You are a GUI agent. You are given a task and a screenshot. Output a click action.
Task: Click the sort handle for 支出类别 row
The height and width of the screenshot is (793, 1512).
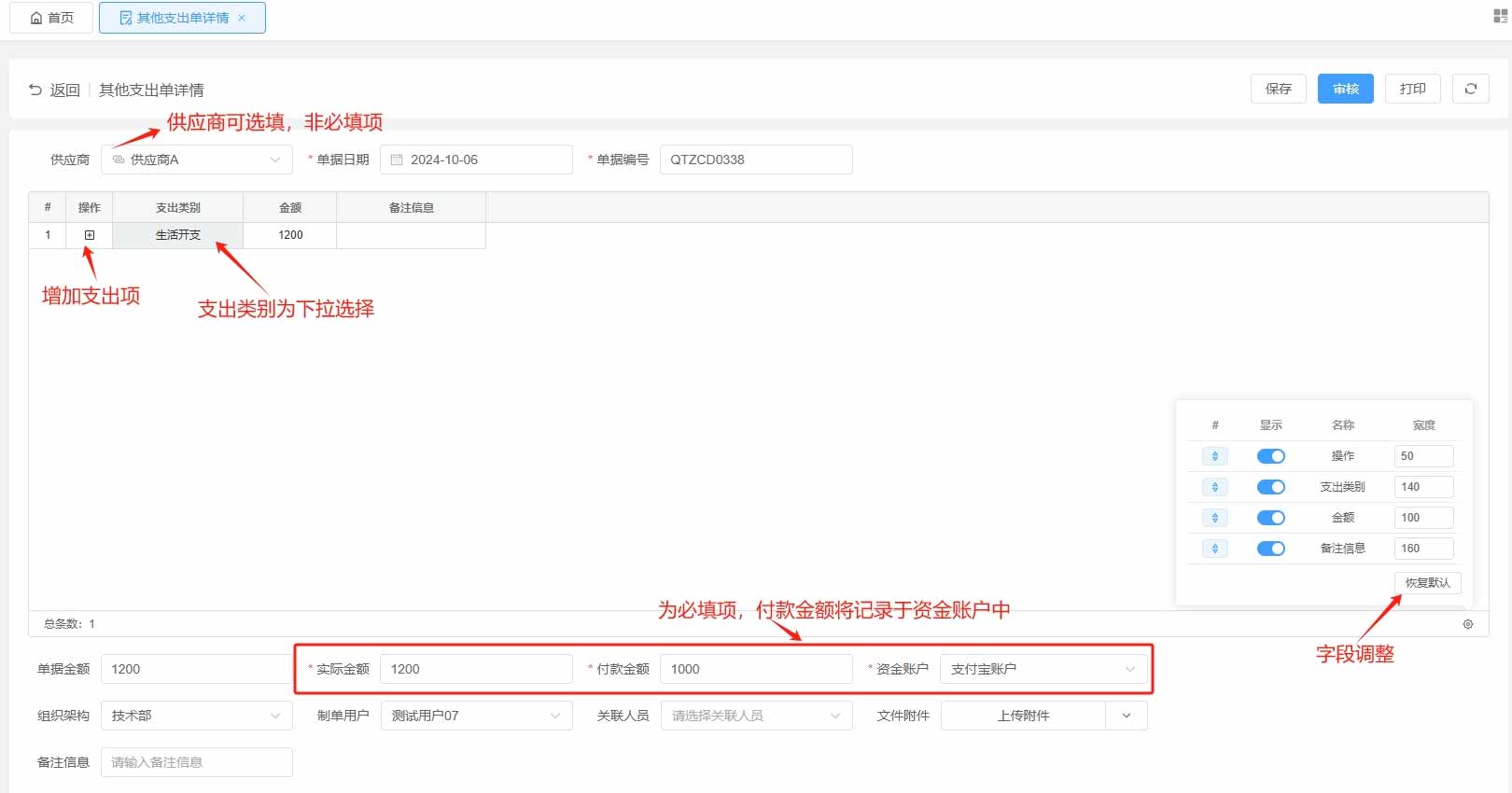1214,487
